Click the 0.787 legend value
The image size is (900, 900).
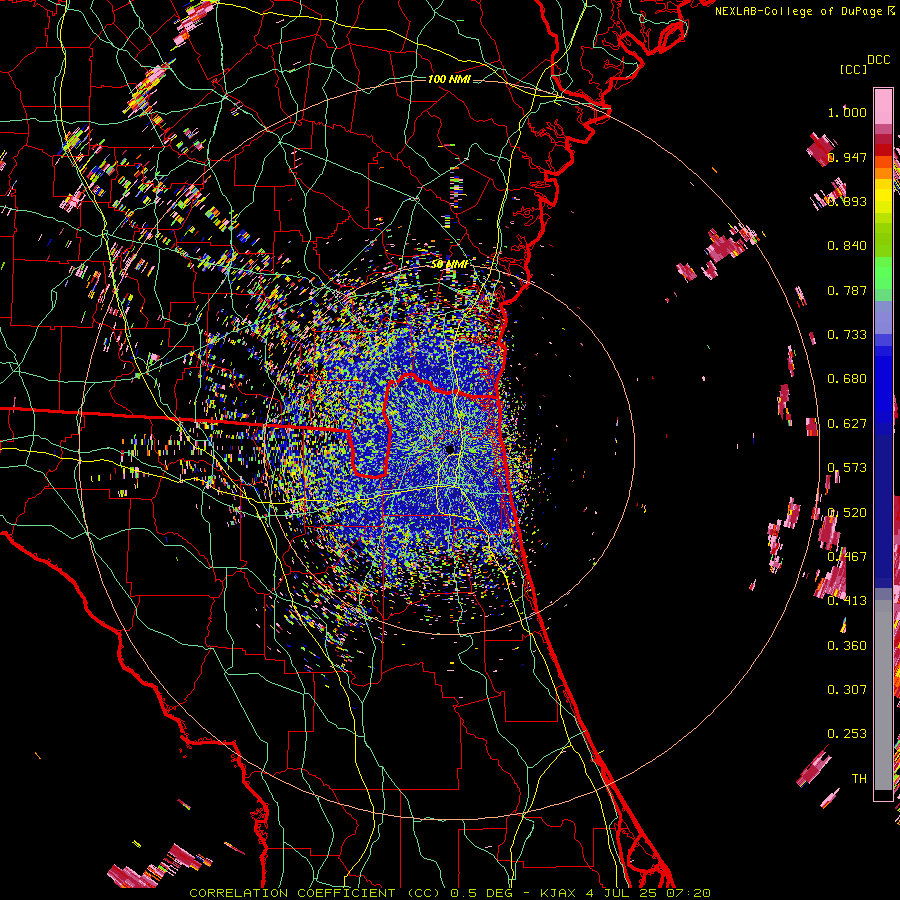pos(847,290)
